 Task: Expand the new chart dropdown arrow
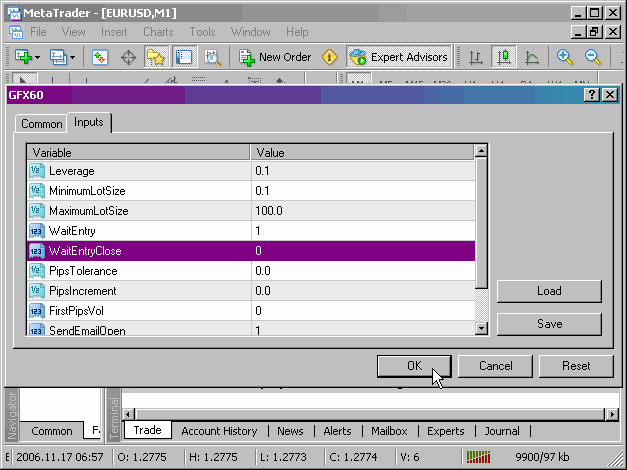pyautogui.click(x=38, y=58)
